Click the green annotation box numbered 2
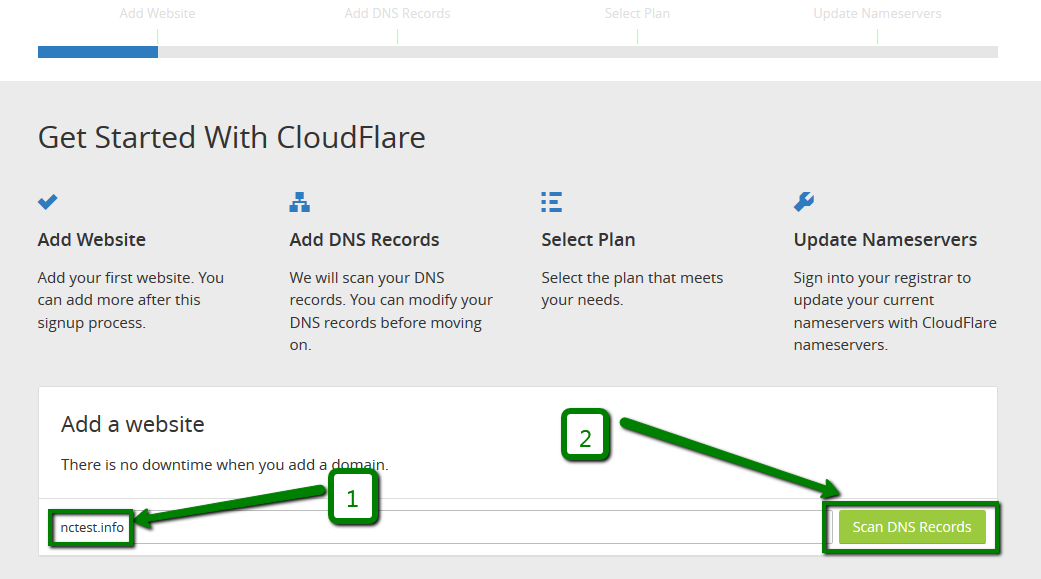 pos(585,437)
